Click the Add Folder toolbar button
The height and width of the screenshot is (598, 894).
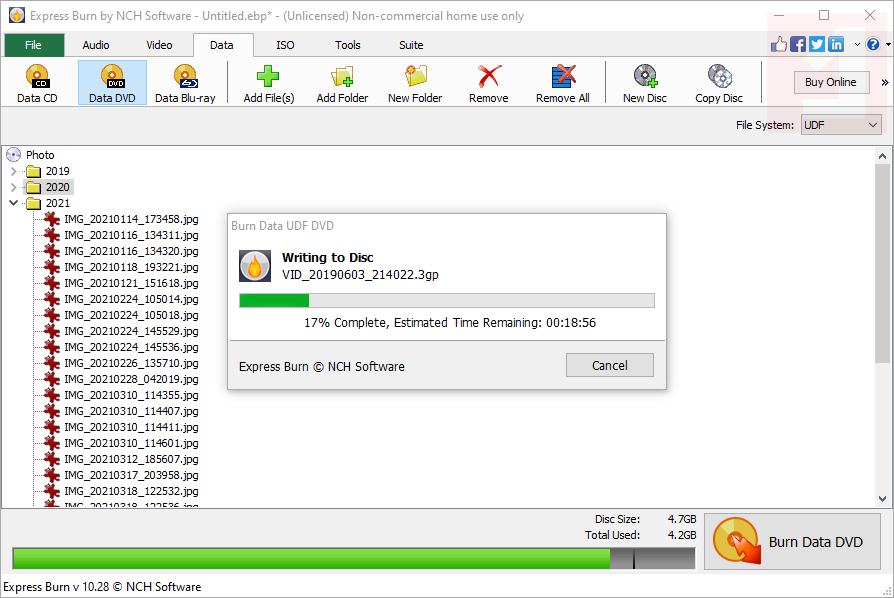point(342,83)
